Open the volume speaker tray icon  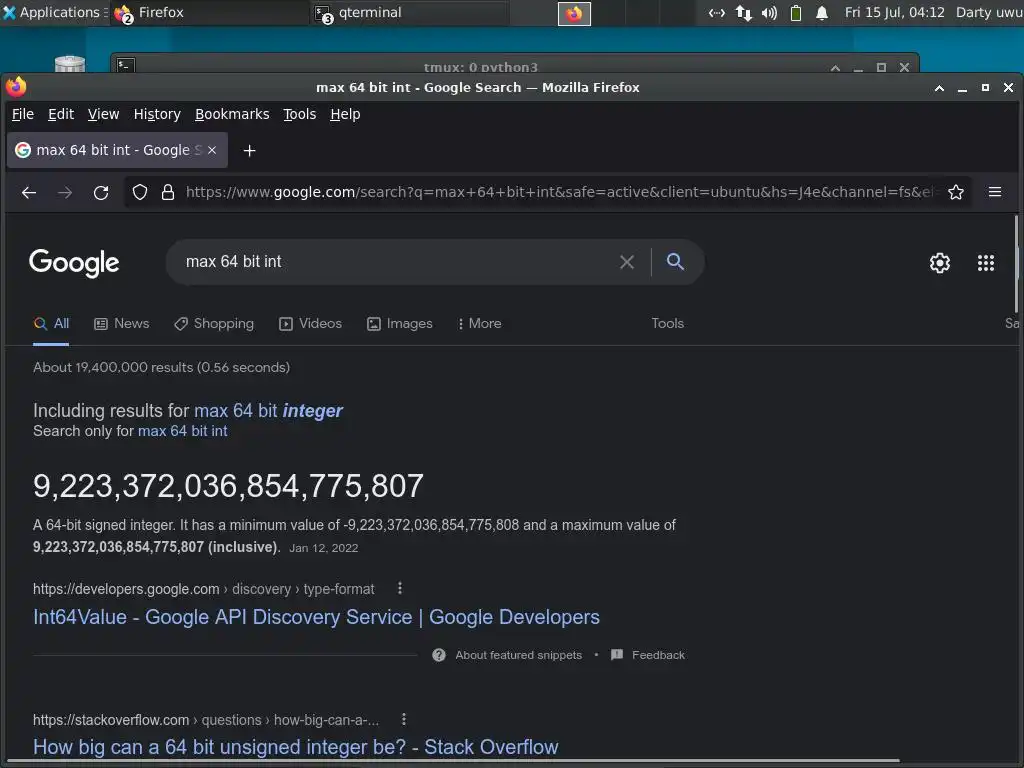(x=769, y=12)
